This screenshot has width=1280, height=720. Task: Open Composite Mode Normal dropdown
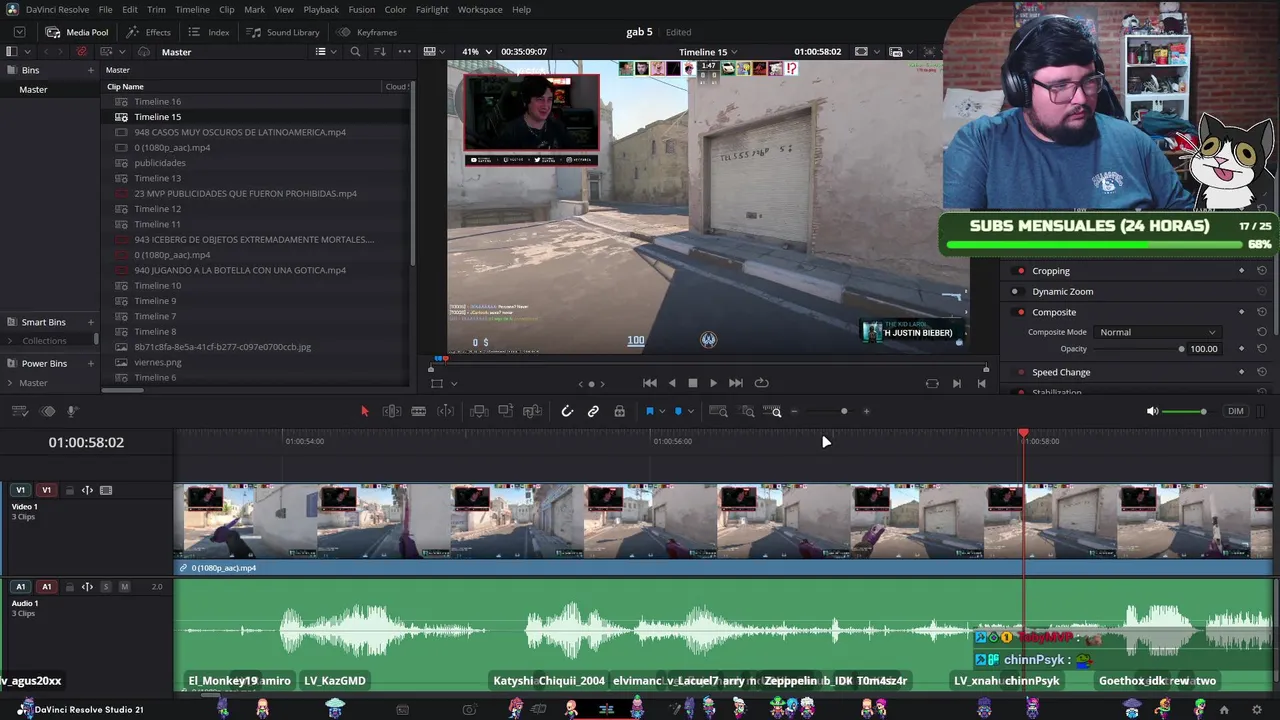pyautogui.click(x=1157, y=332)
